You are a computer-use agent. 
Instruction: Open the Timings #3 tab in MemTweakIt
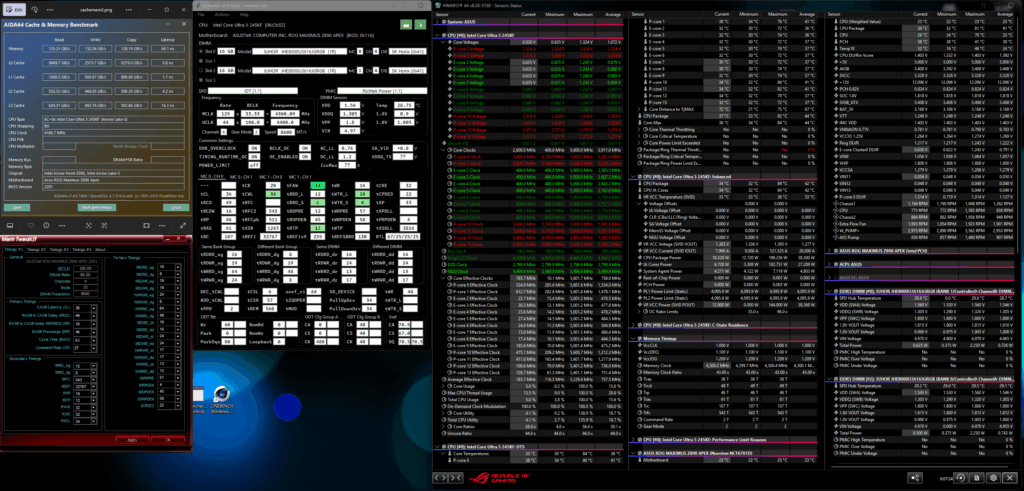click(x=59, y=249)
